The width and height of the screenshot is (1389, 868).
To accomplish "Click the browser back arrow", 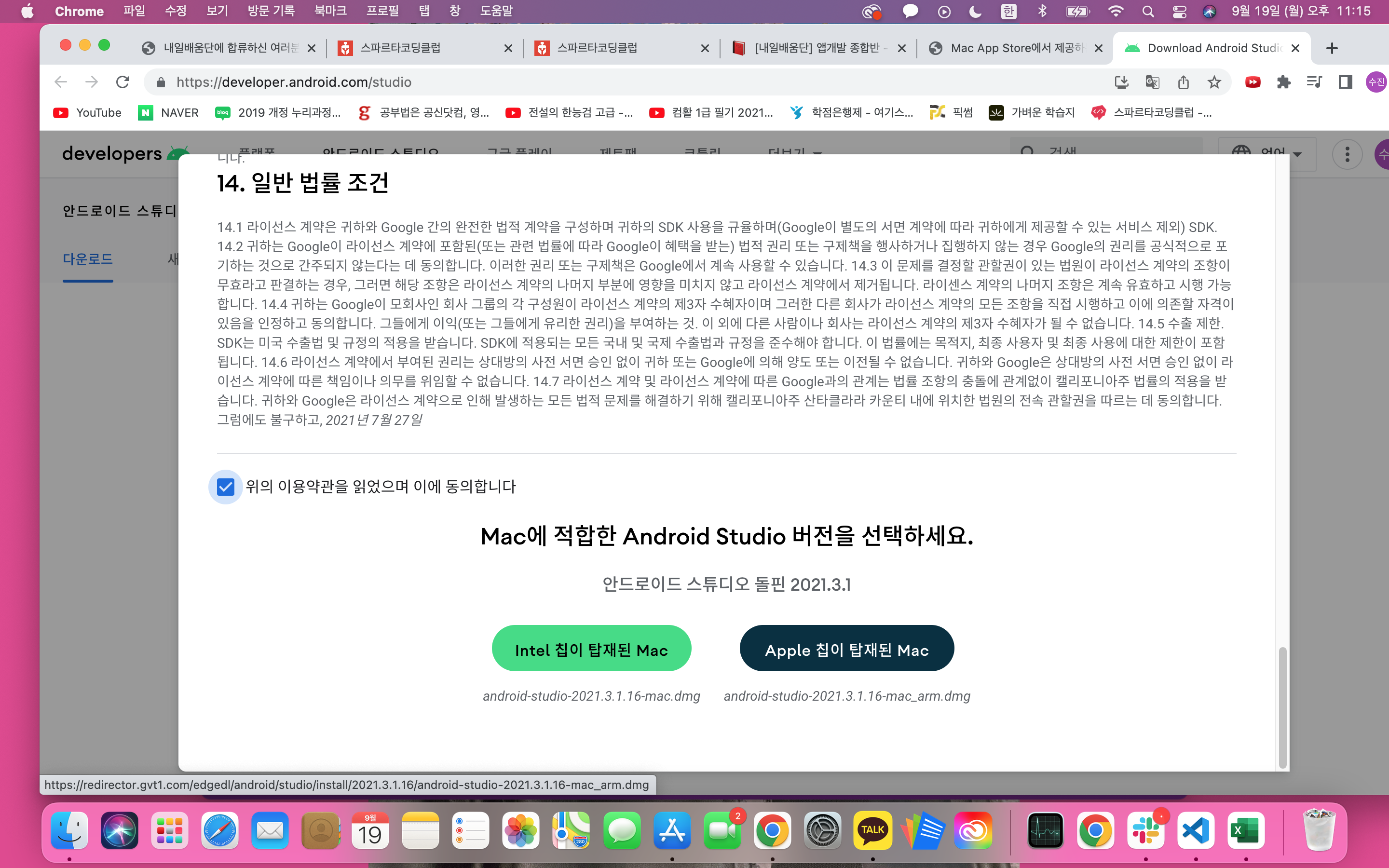I will (x=61, y=82).
